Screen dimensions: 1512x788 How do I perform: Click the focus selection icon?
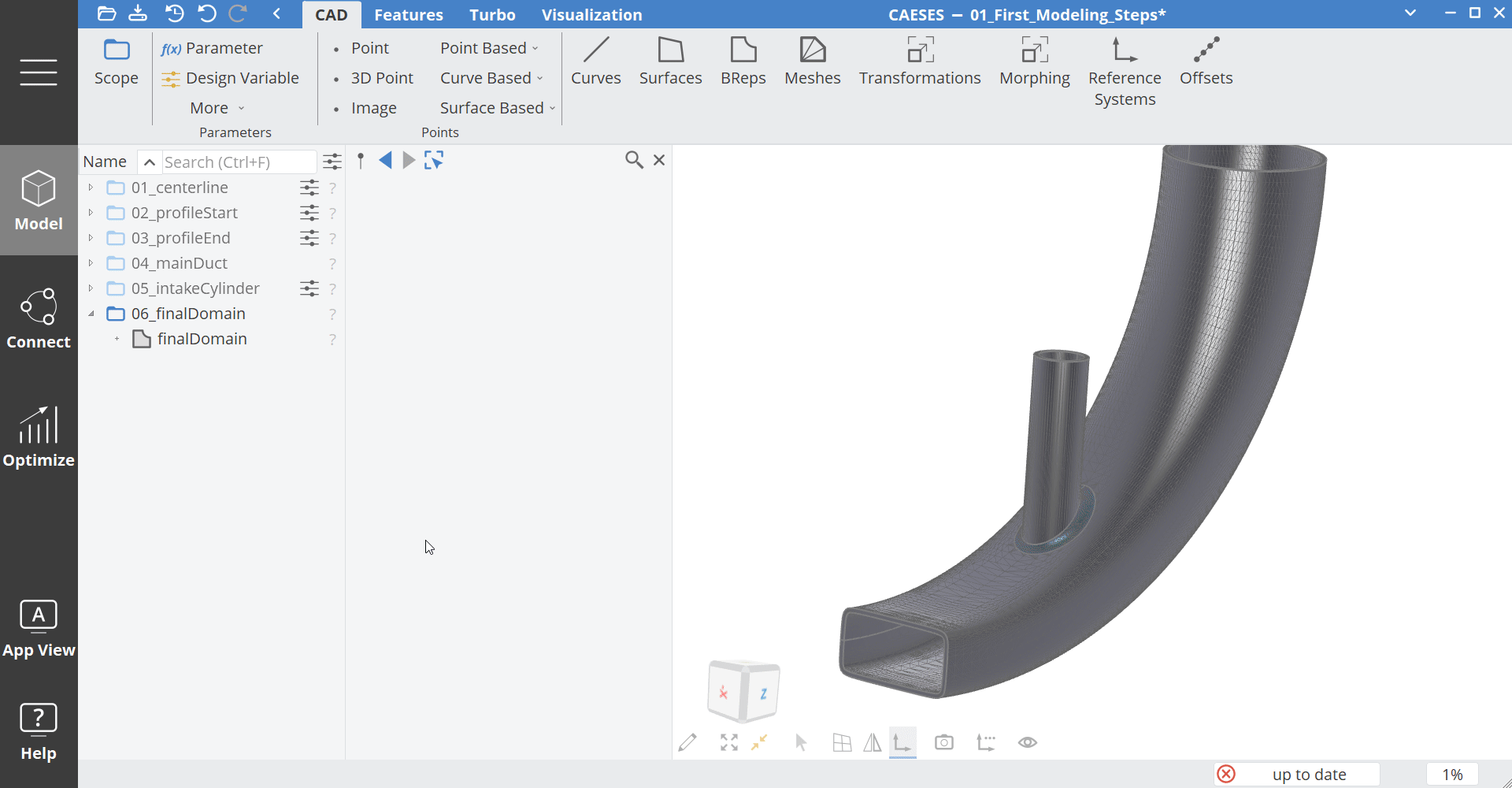point(434,161)
